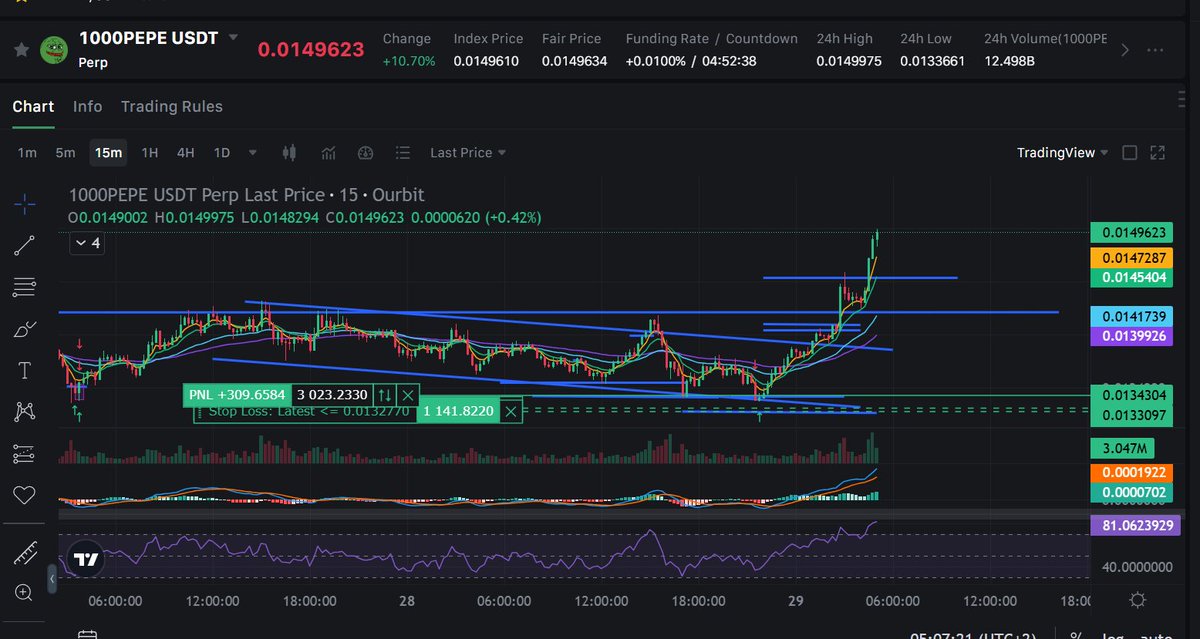Open chart settings gear at bottom right

pyautogui.click(x=1137, y=600)
